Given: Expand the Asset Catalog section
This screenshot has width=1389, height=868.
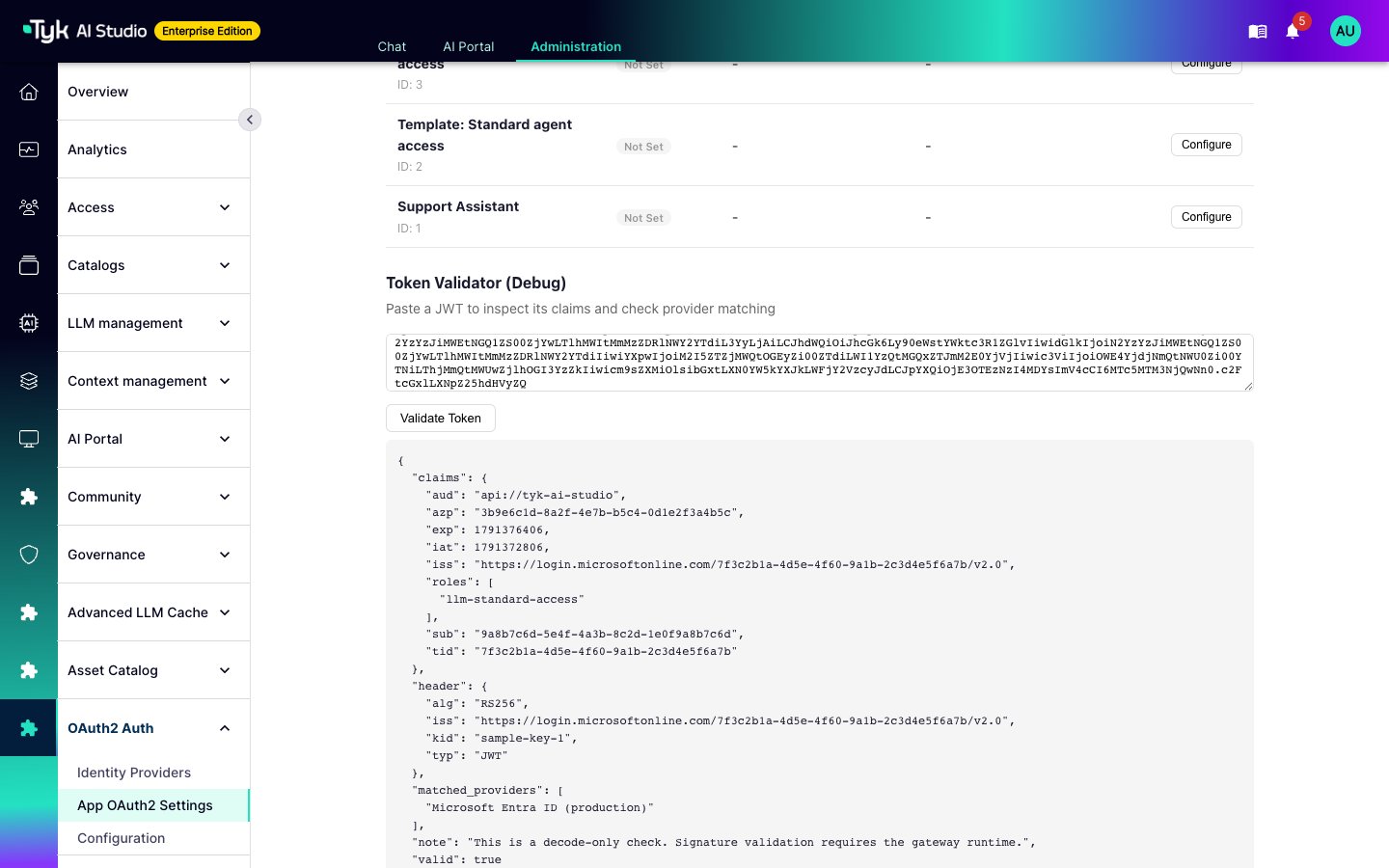Looking at the screenshot, I should tap(225, 670).
